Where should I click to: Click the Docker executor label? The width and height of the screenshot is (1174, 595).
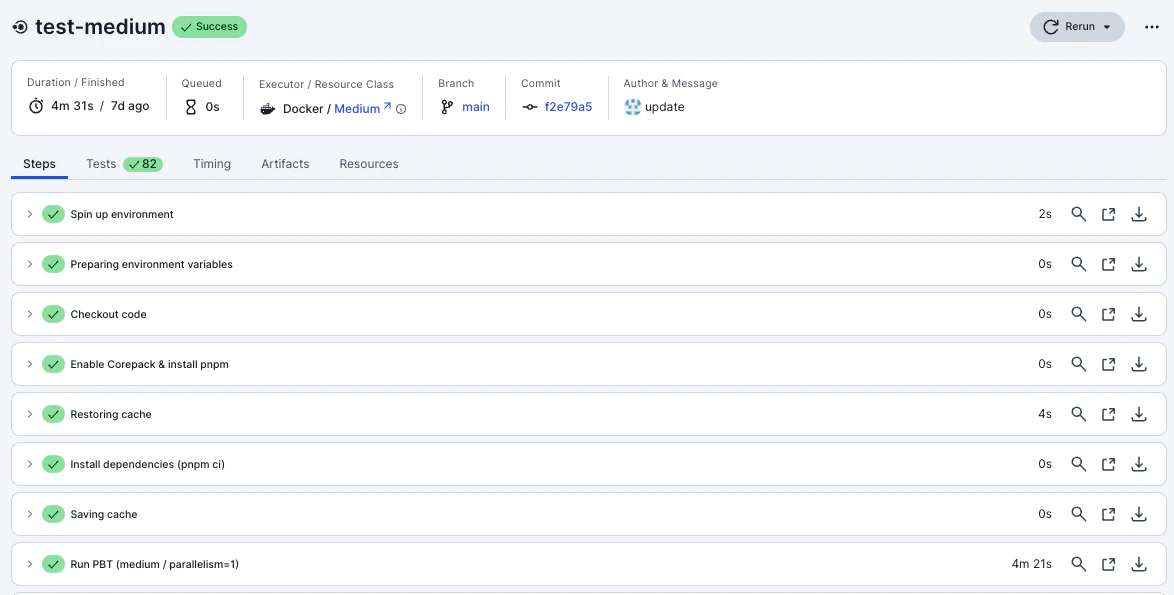(x=303, y=109)
